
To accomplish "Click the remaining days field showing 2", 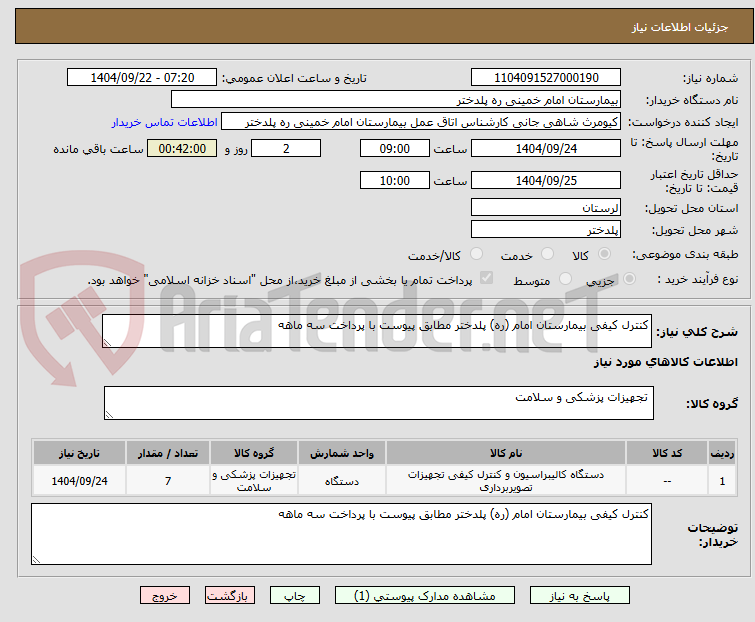I will coord(286,148).
